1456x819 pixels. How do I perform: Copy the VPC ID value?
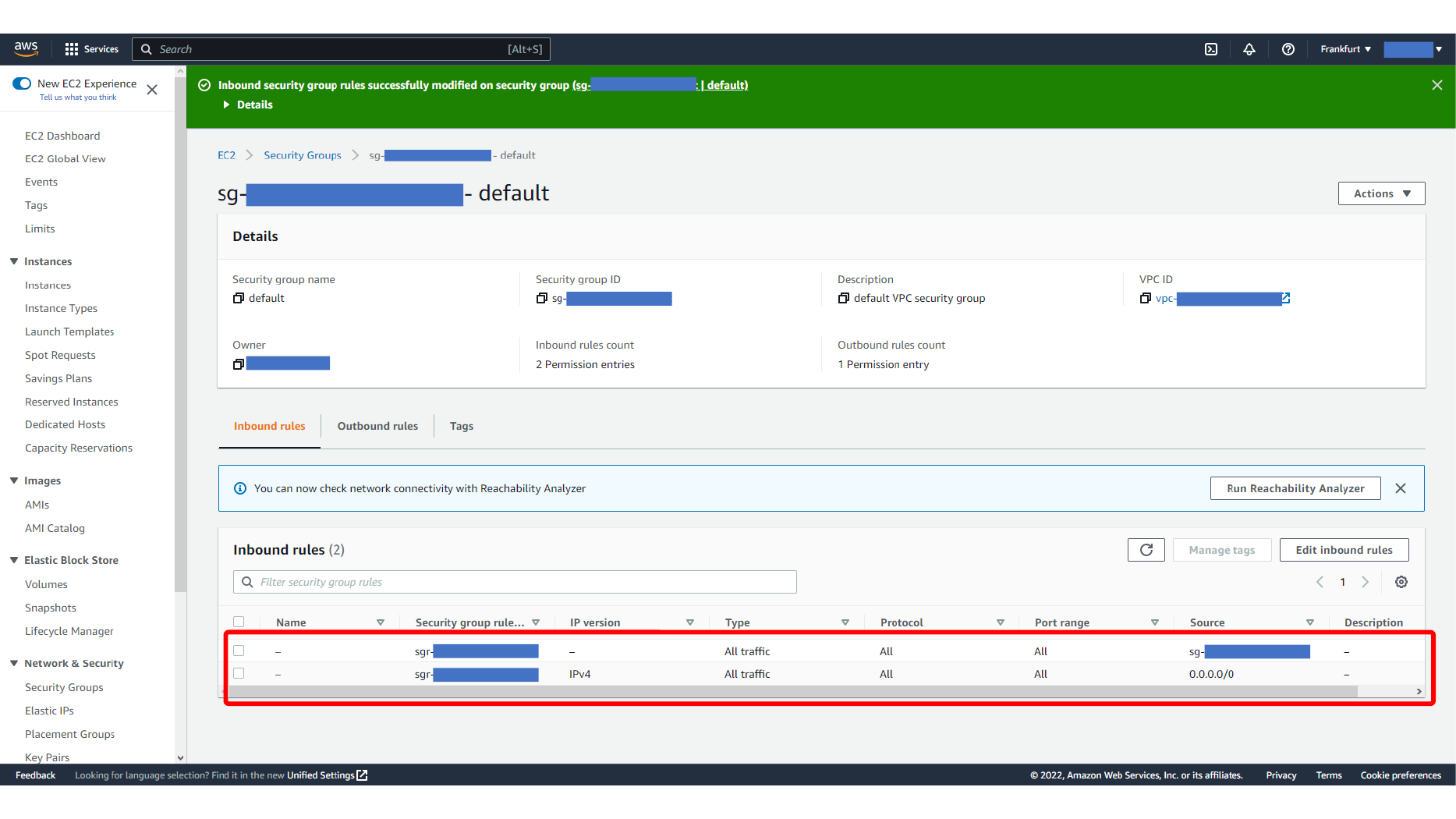click(x=1146, y=298)
